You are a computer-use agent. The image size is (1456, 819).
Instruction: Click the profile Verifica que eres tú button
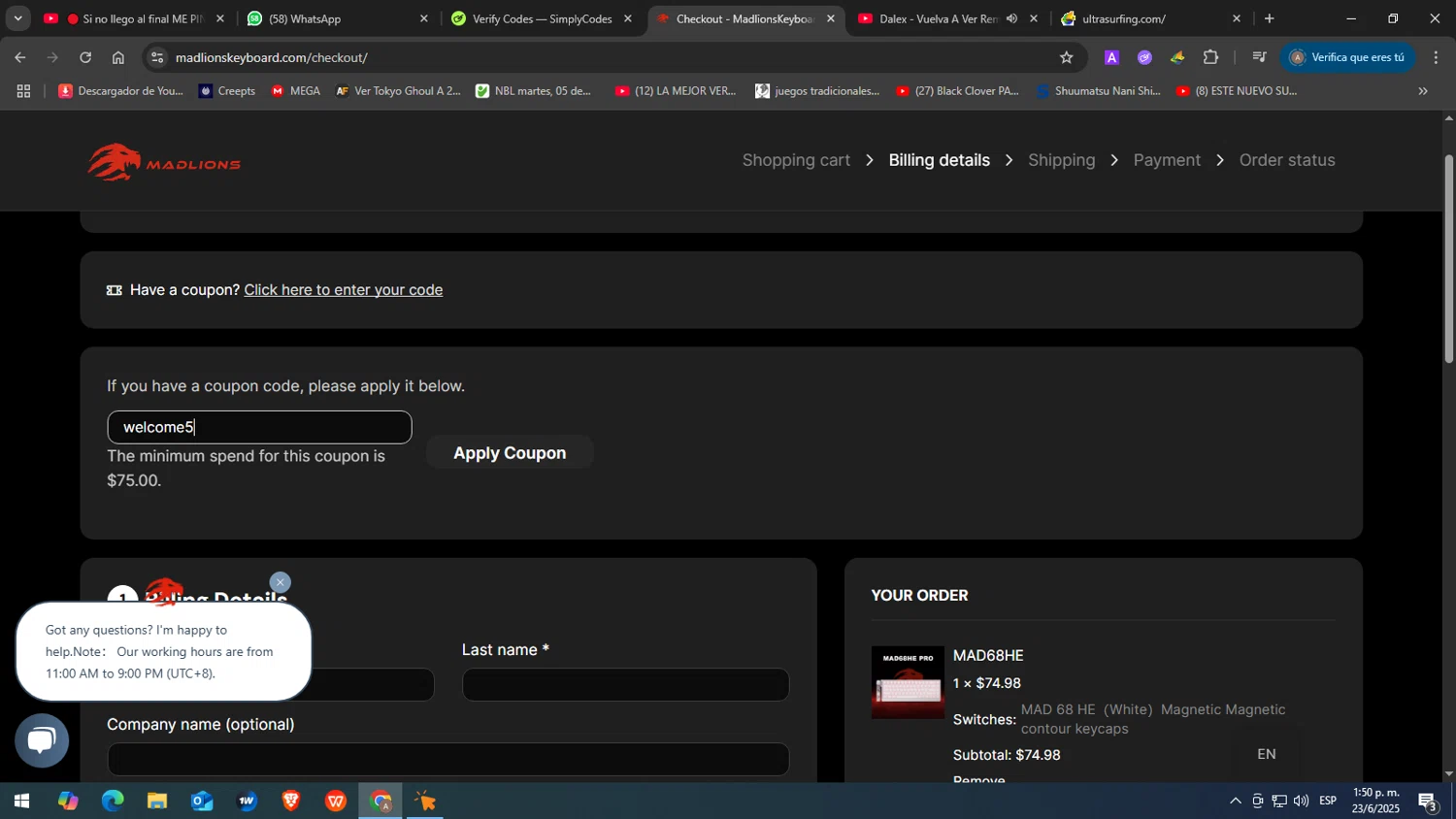[x=1347, y=57]
